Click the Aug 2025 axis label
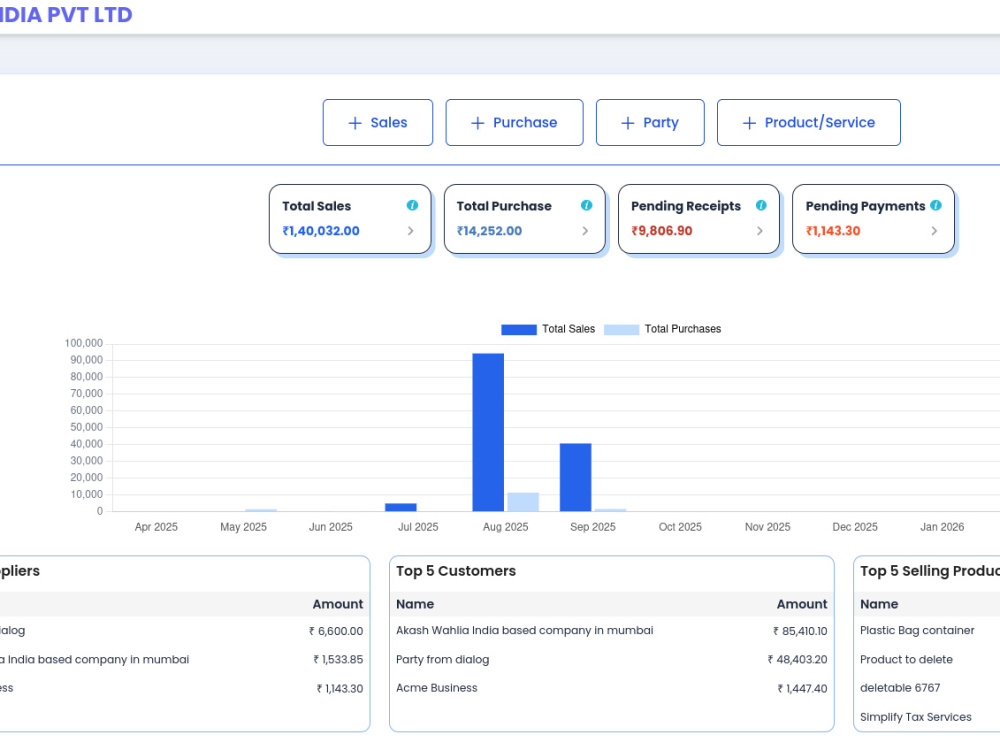1000x750 pixels. (x=505, y=527)
